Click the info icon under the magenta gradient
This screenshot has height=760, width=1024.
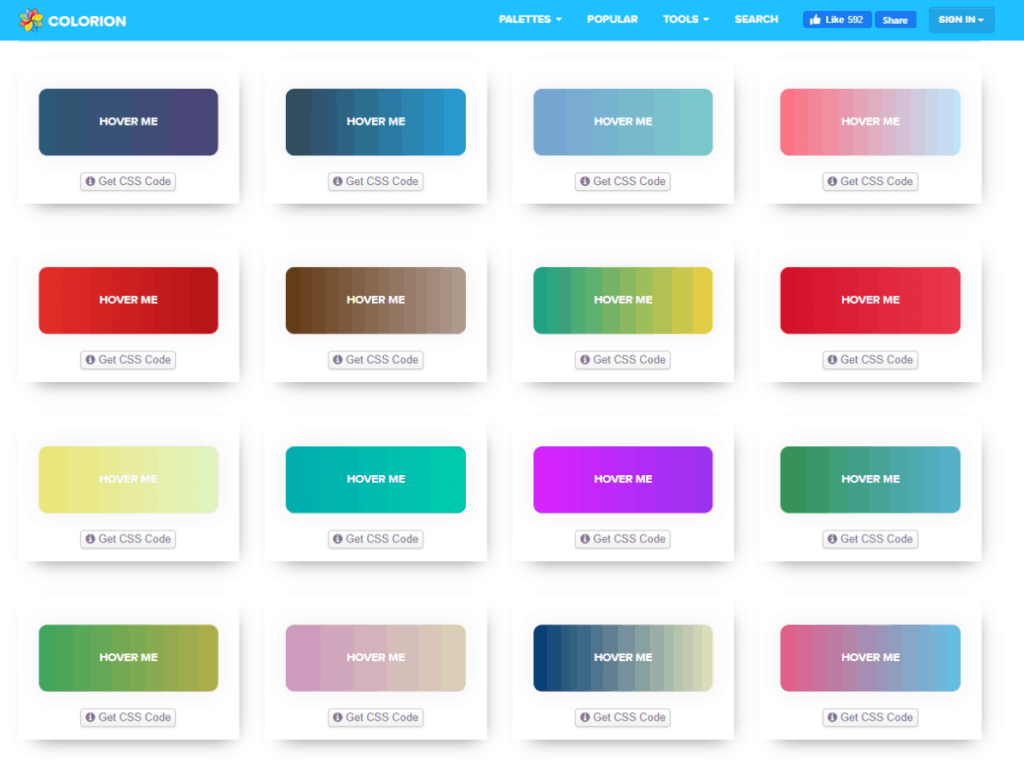[x=585, y=539]
